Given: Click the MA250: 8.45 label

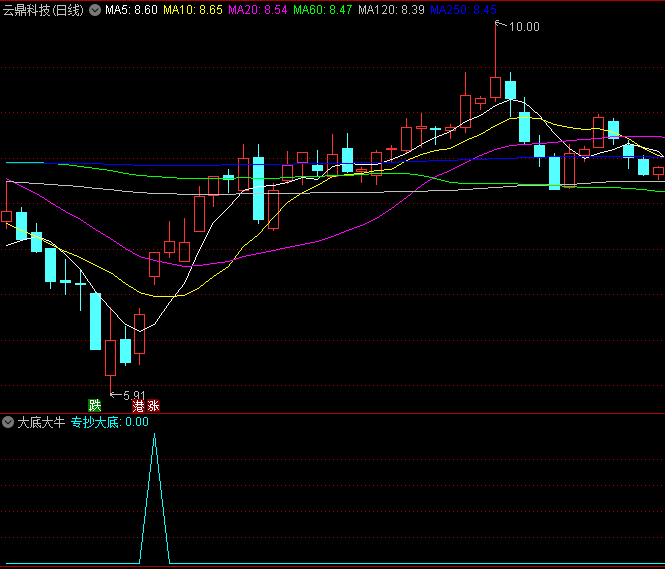Looking at the screenshot, I should (464, 10).
